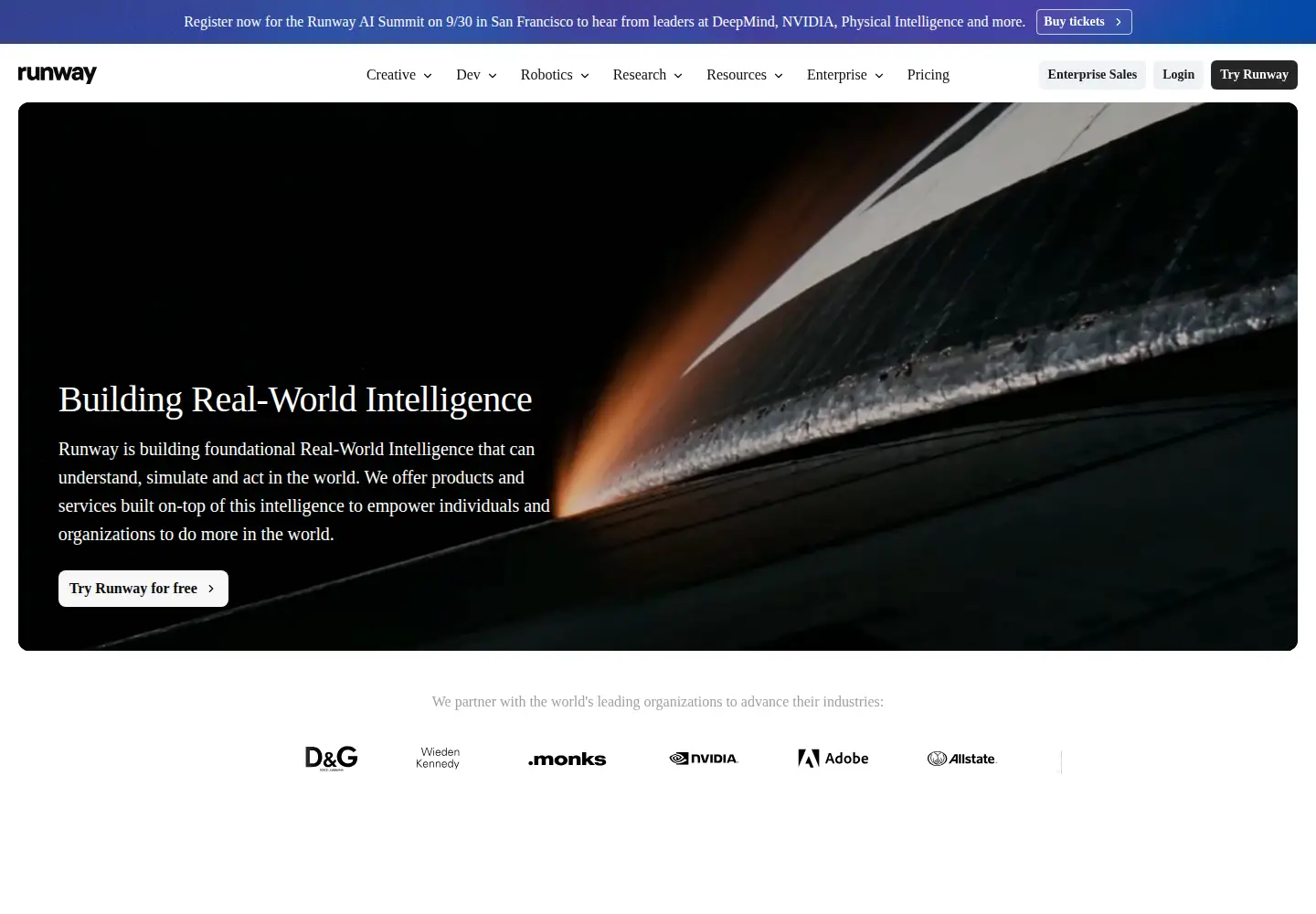Click Try Runway for free

click(x=143, y=589)
